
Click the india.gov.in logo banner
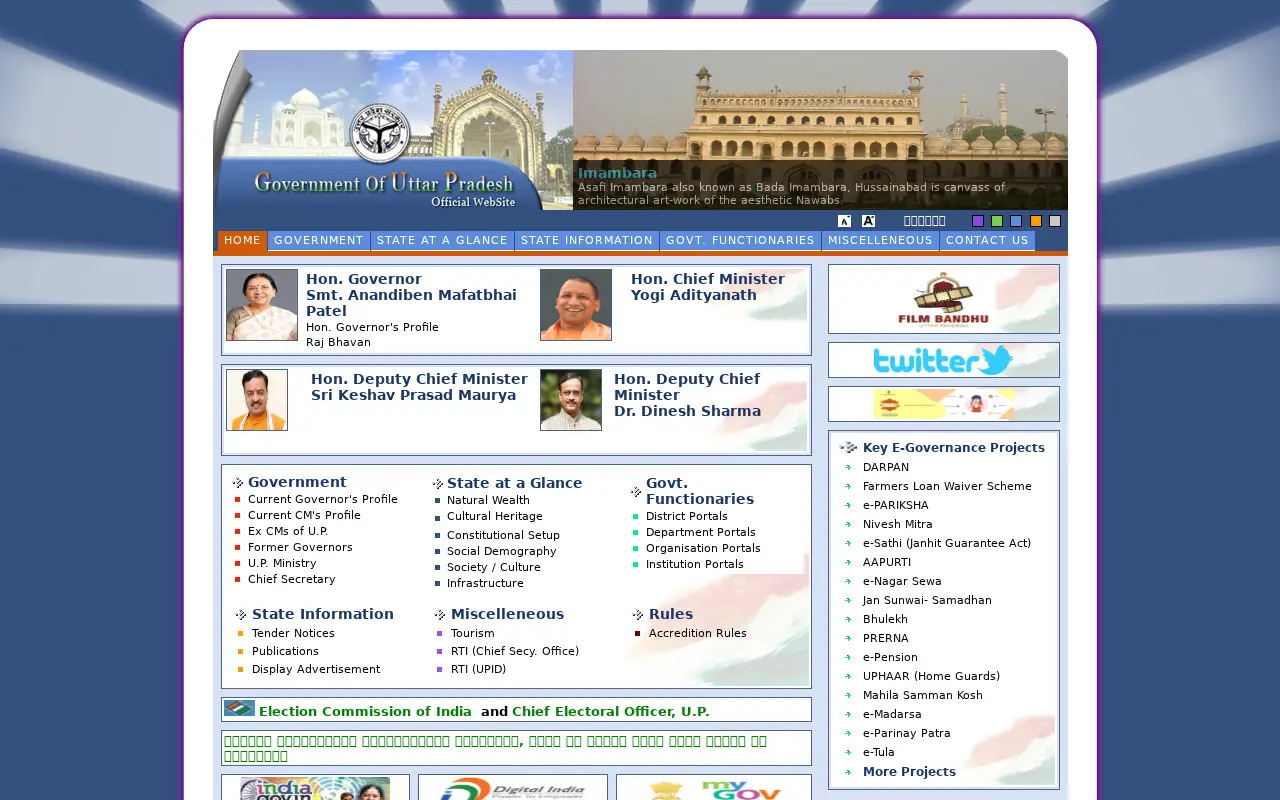(315, 788)
